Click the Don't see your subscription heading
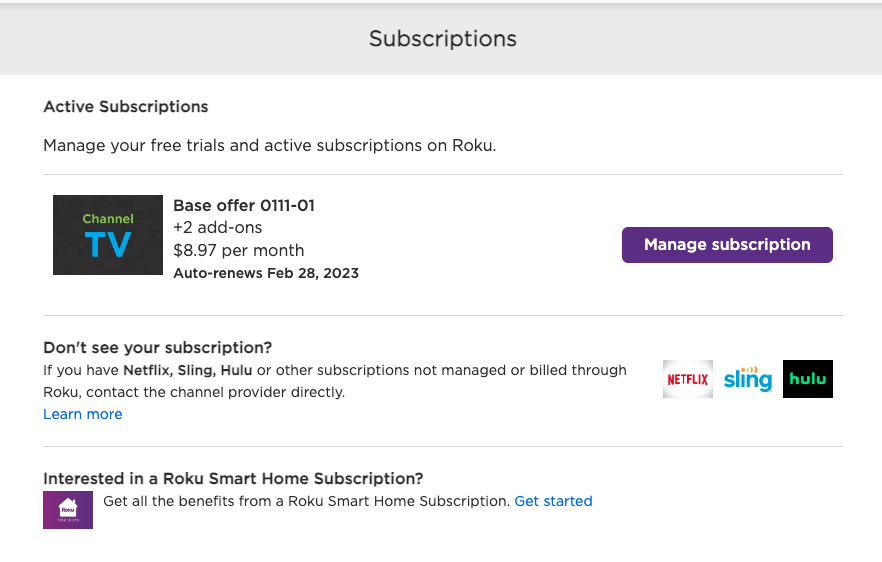882x562 pixels. (158, 348)
